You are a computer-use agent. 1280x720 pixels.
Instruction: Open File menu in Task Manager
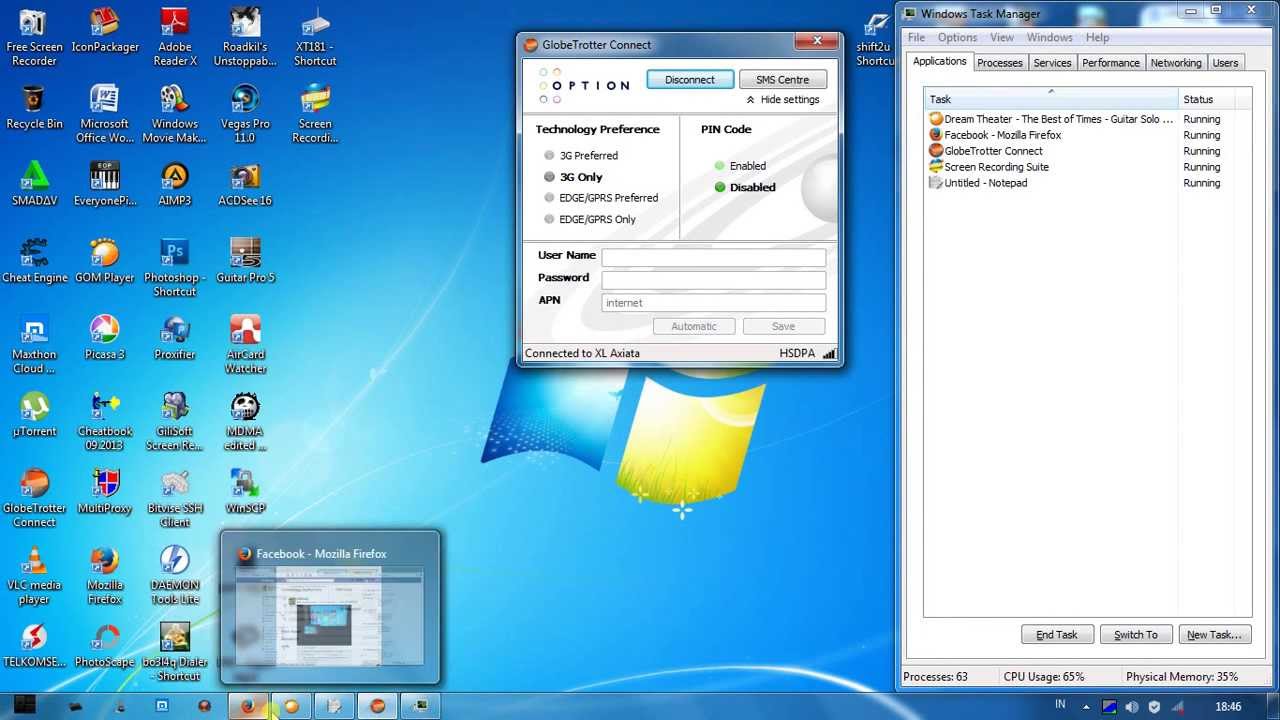tap(916, 38)
